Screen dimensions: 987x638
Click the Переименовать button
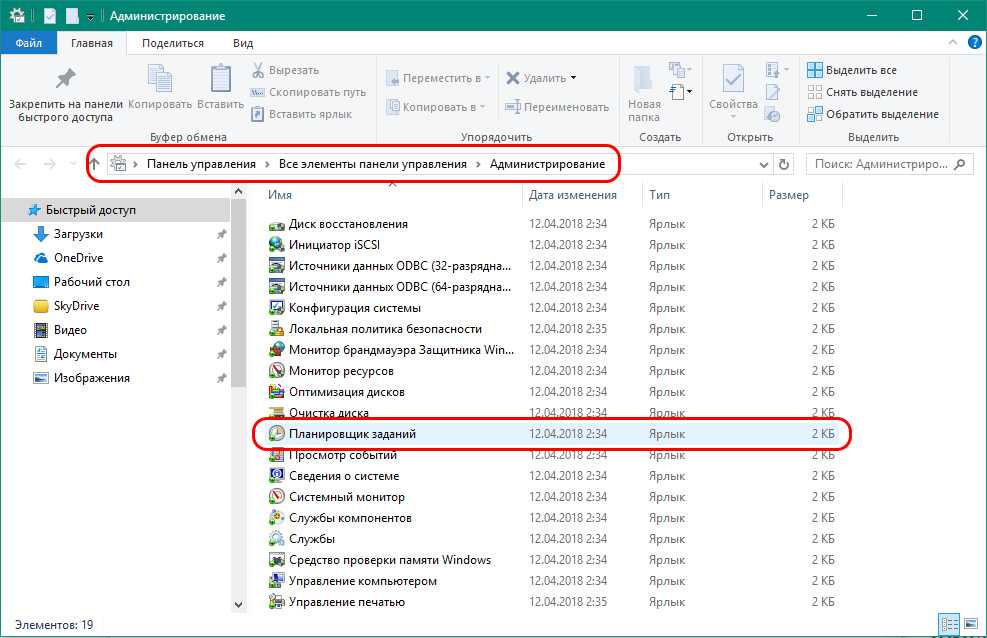coord(557,107)
